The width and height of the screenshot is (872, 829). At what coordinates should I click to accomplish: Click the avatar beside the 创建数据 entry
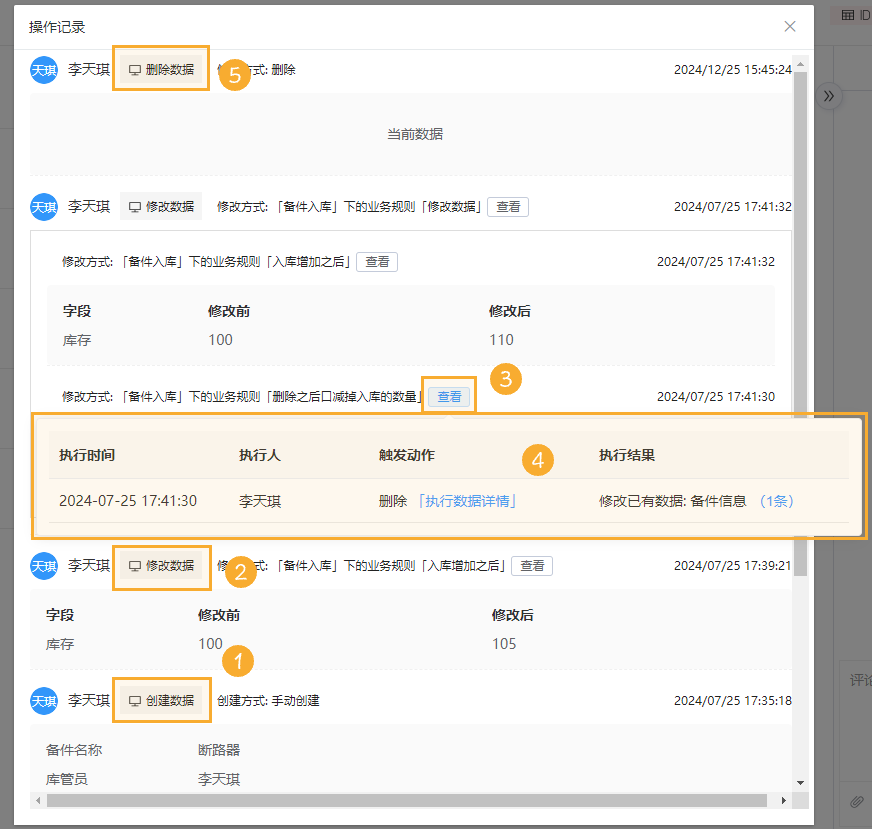[x=44, y=701]
